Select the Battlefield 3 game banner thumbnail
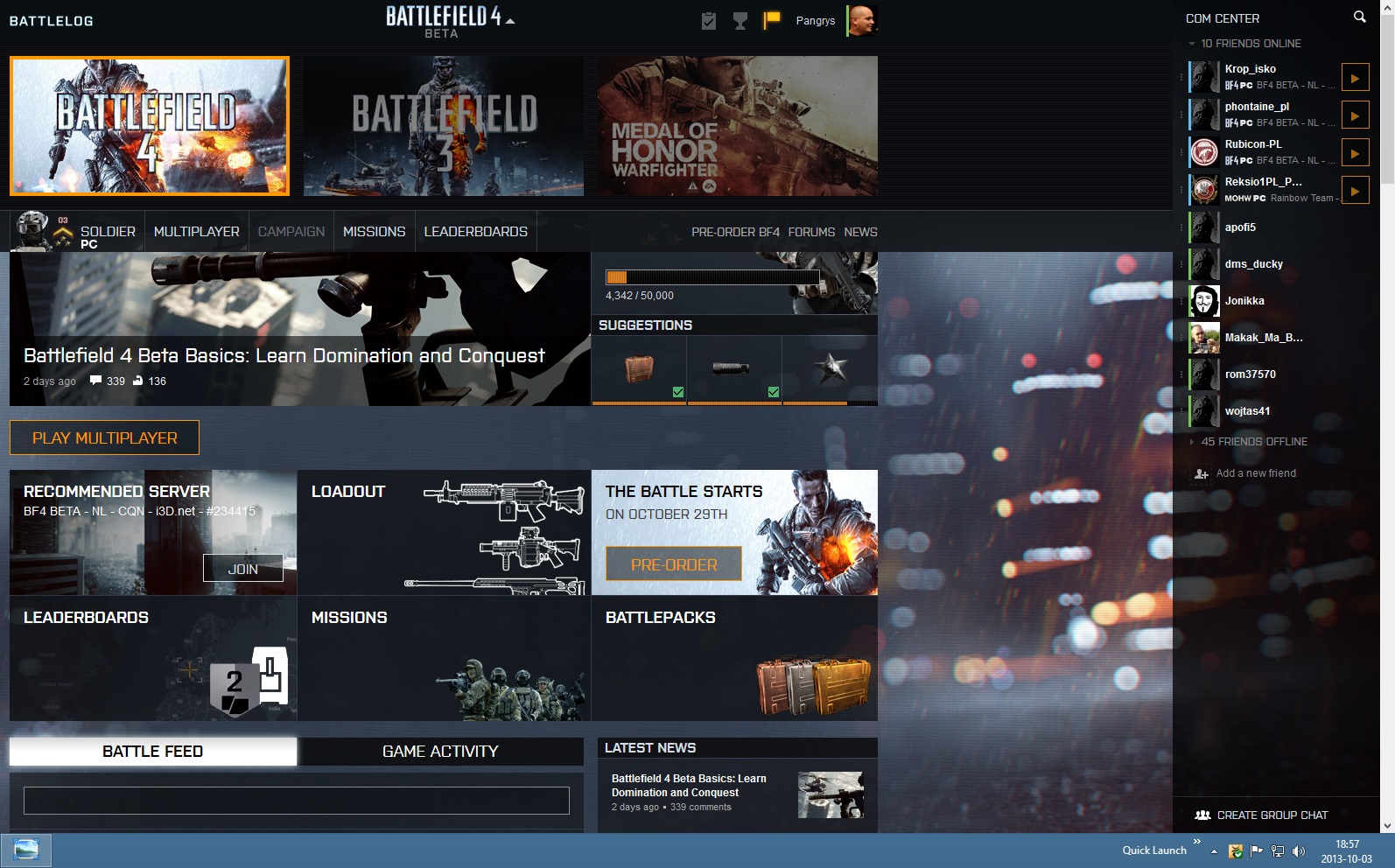 coord(443,126)
